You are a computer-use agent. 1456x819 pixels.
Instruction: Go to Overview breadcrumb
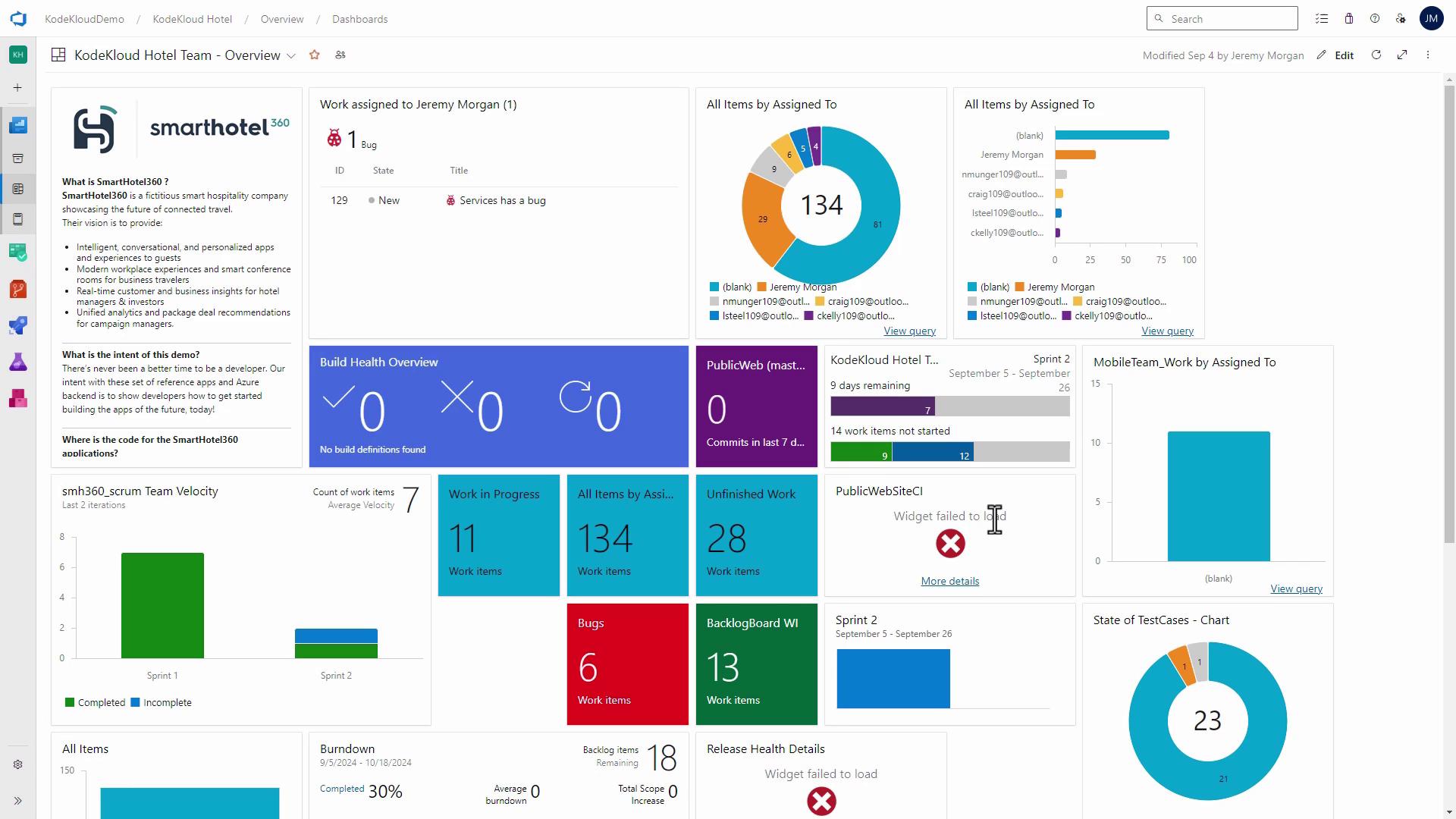282,19
